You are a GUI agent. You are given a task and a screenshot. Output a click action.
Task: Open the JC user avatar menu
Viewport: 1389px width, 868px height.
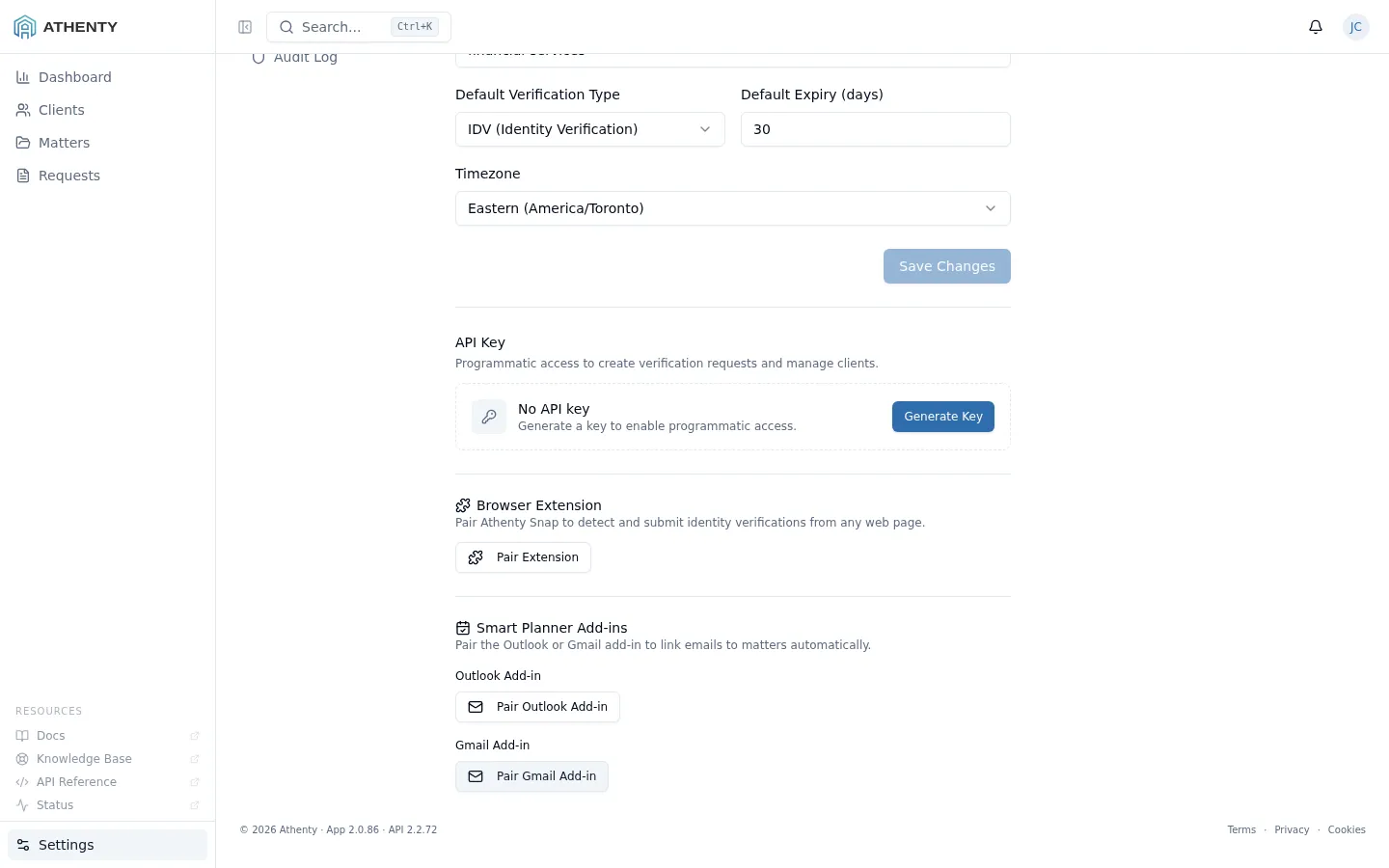(x=1356, y=27)
